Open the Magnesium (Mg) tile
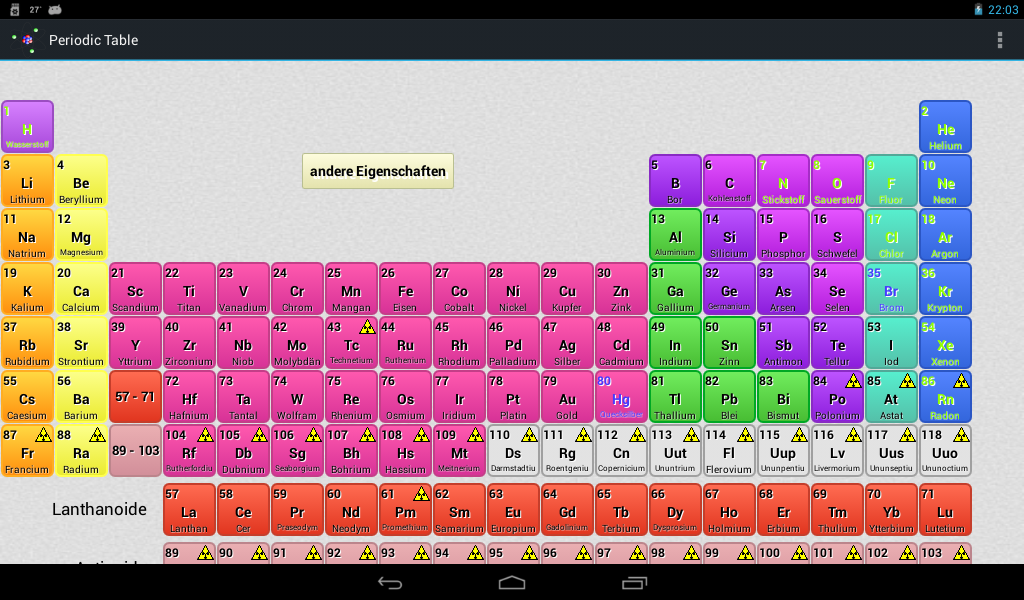 81,235
